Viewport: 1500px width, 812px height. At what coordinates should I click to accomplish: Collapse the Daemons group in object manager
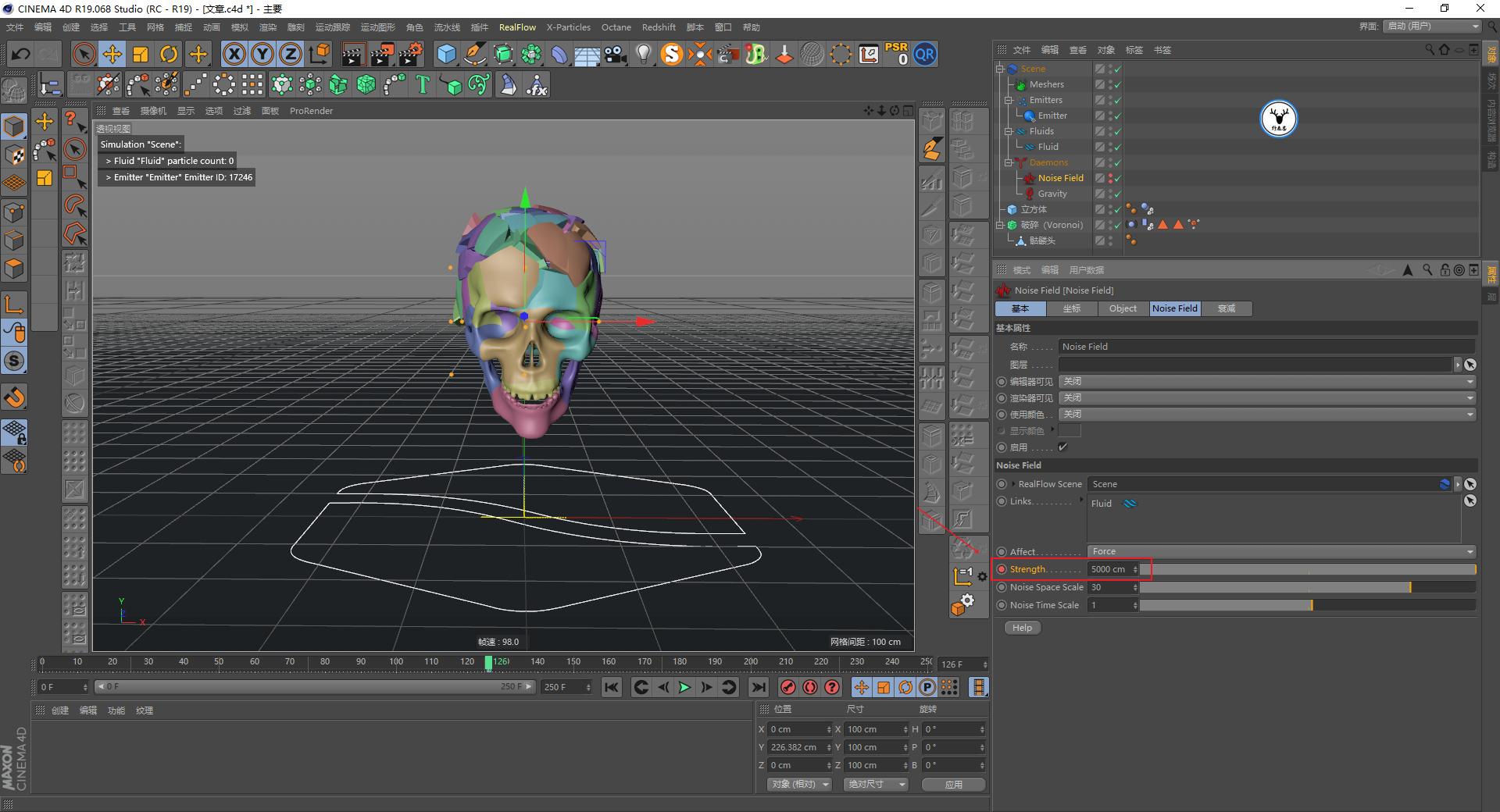click(1009, 162)
